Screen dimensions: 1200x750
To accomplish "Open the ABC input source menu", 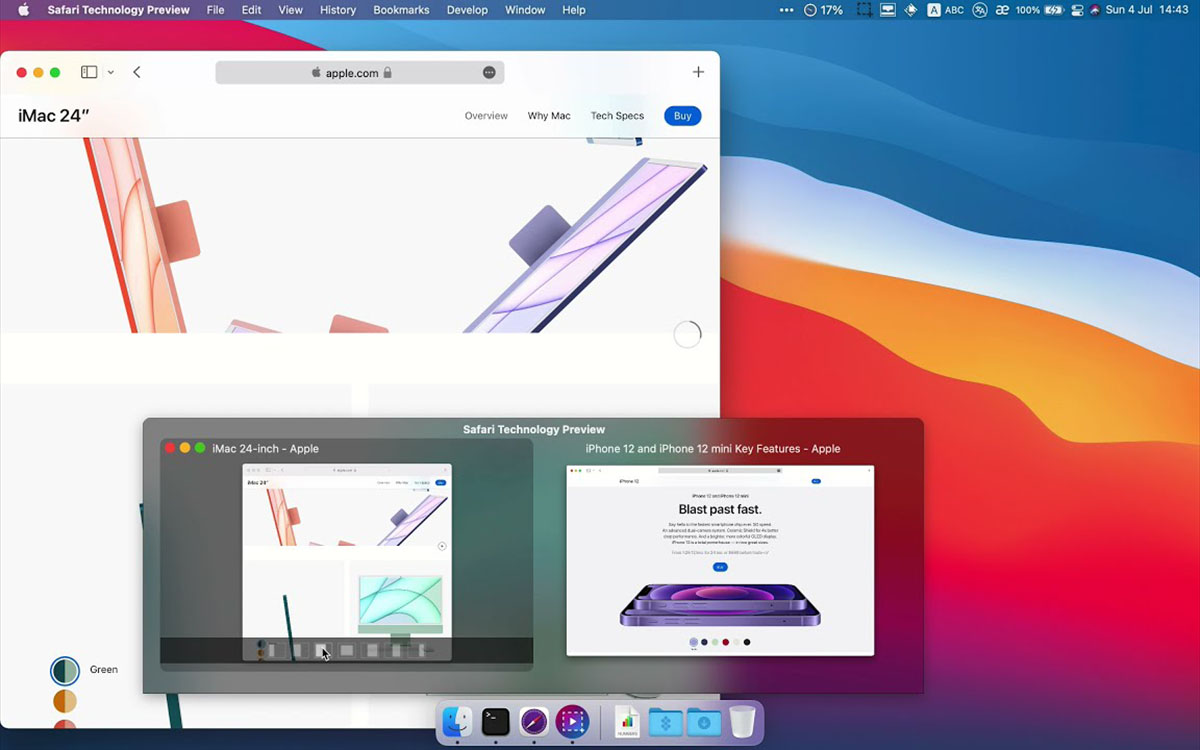I will point(945,10).
